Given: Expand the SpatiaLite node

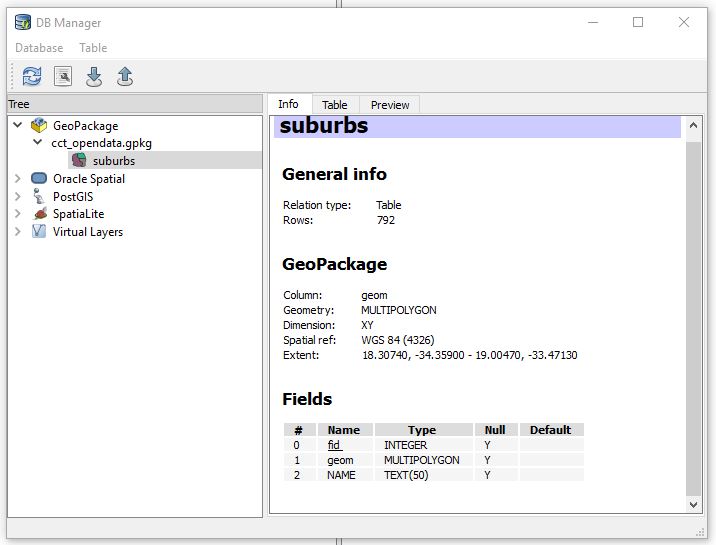Looking at the screenshot, I should (18, 214).
